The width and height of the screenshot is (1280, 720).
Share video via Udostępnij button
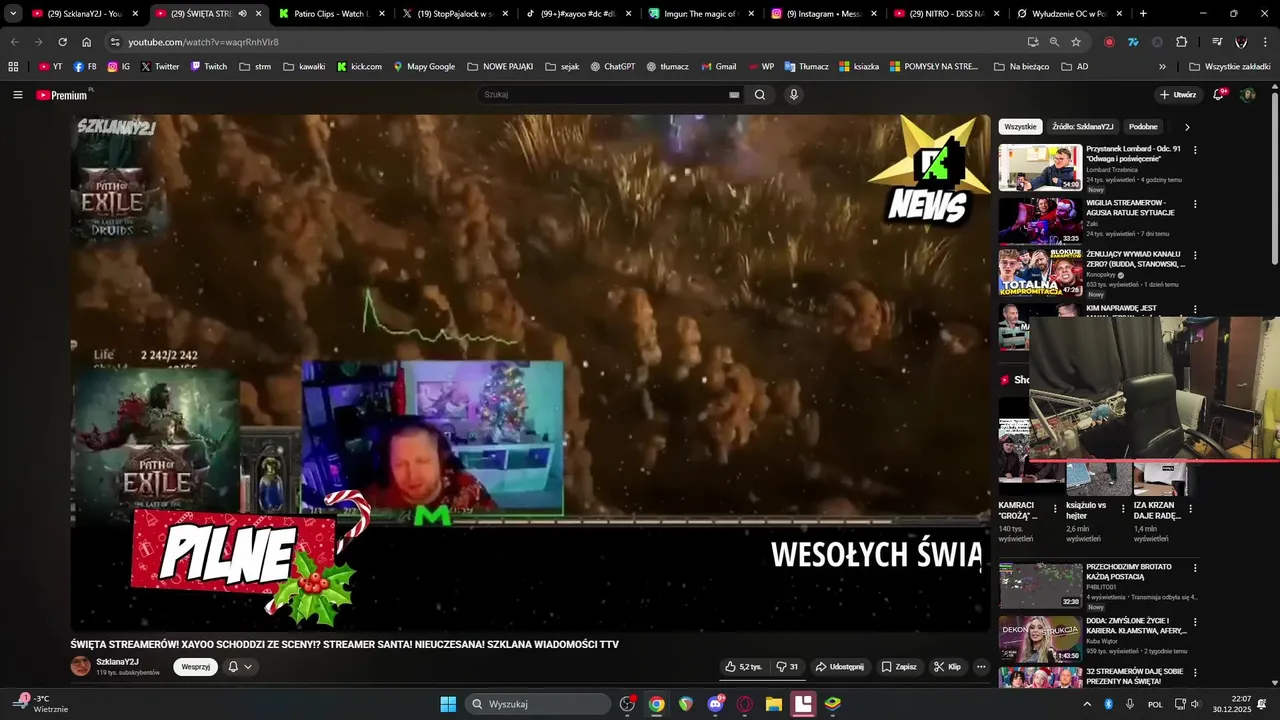pos(839,667)
